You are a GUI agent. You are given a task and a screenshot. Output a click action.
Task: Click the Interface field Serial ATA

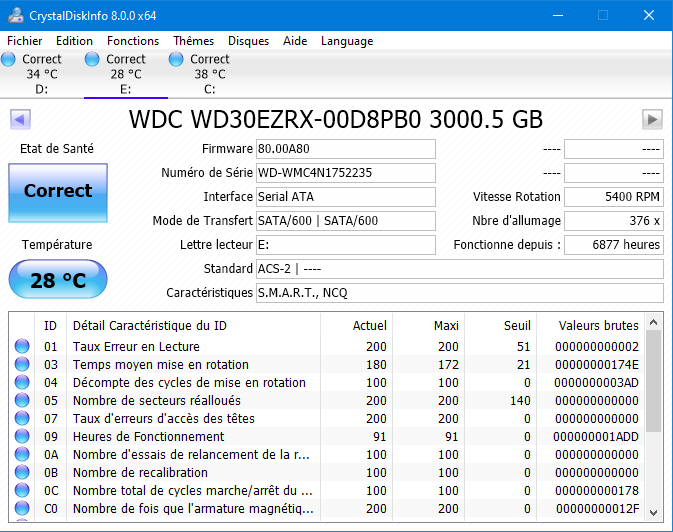coord(346,197)
